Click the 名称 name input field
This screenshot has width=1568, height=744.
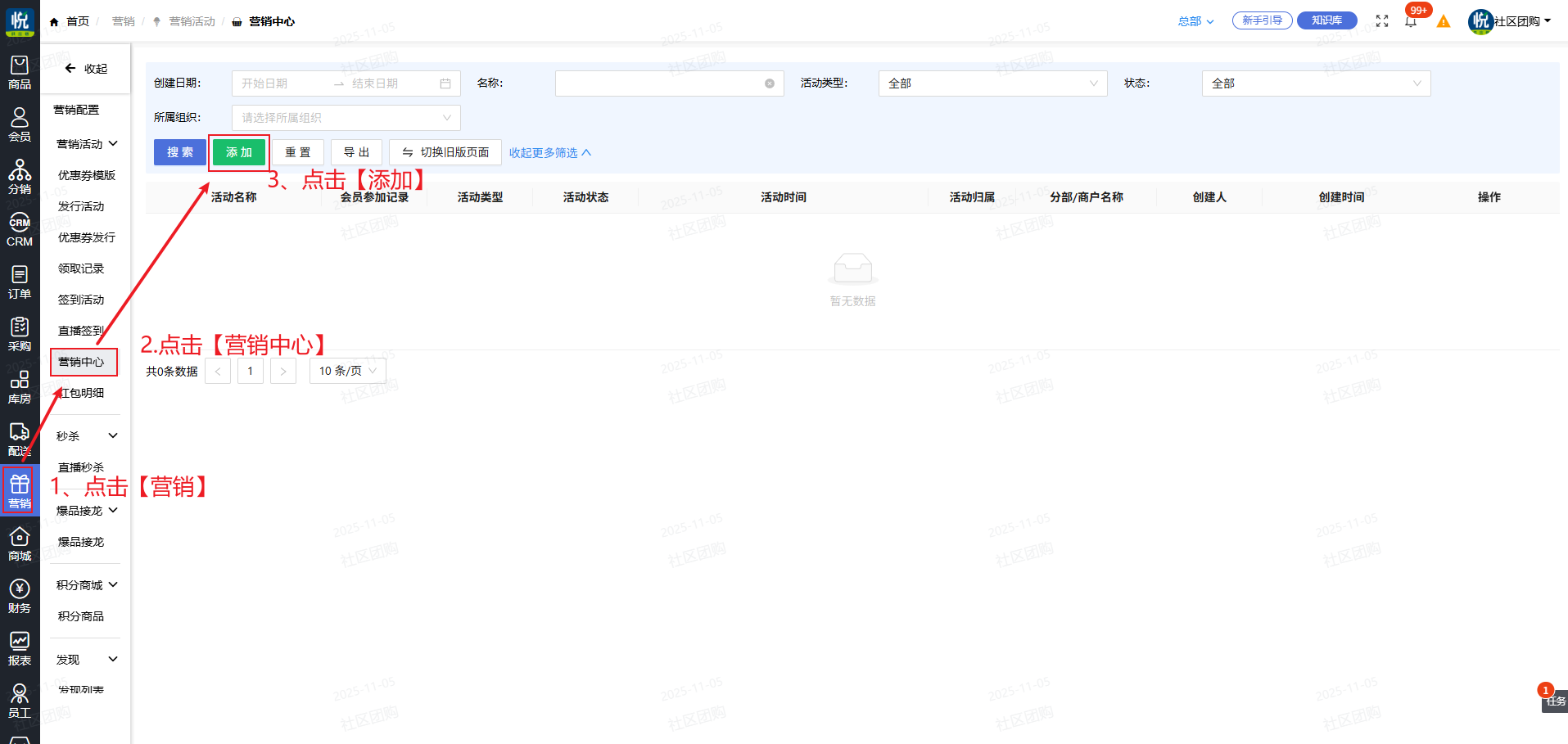(x=660, y=83)
